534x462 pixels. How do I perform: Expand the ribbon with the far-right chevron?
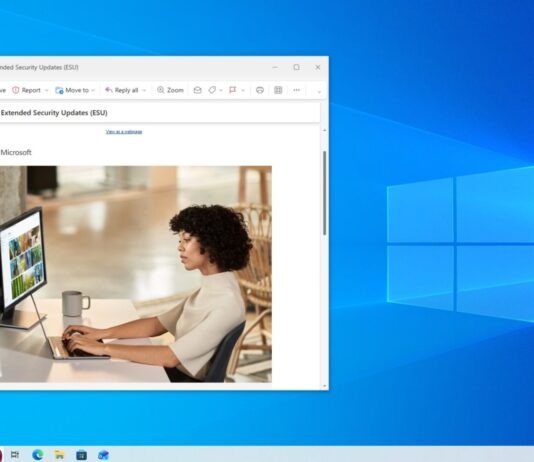click(319, 92)
